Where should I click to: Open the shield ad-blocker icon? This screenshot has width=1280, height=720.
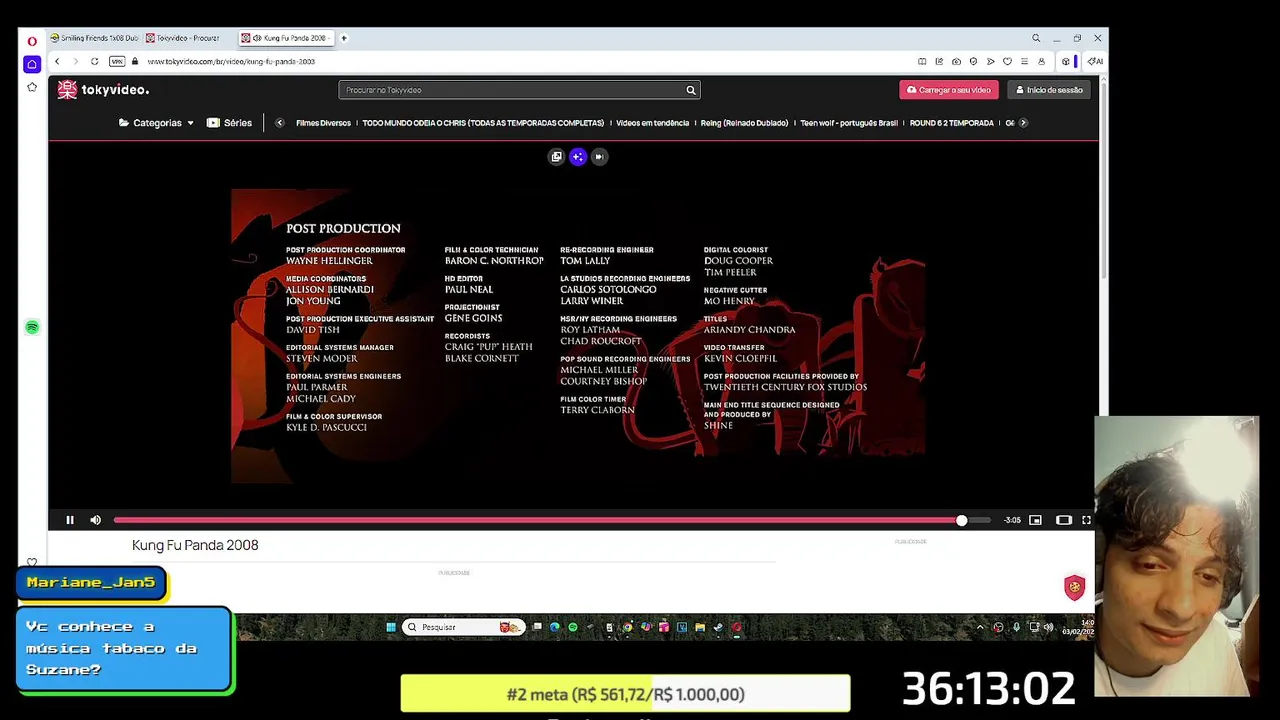973,61
